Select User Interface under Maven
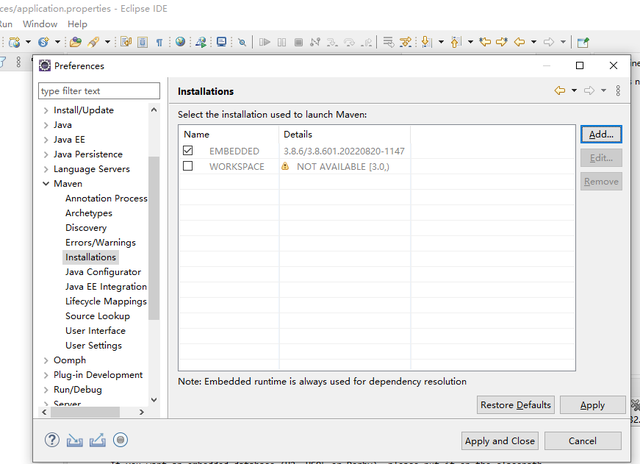 tap(95, 331)
